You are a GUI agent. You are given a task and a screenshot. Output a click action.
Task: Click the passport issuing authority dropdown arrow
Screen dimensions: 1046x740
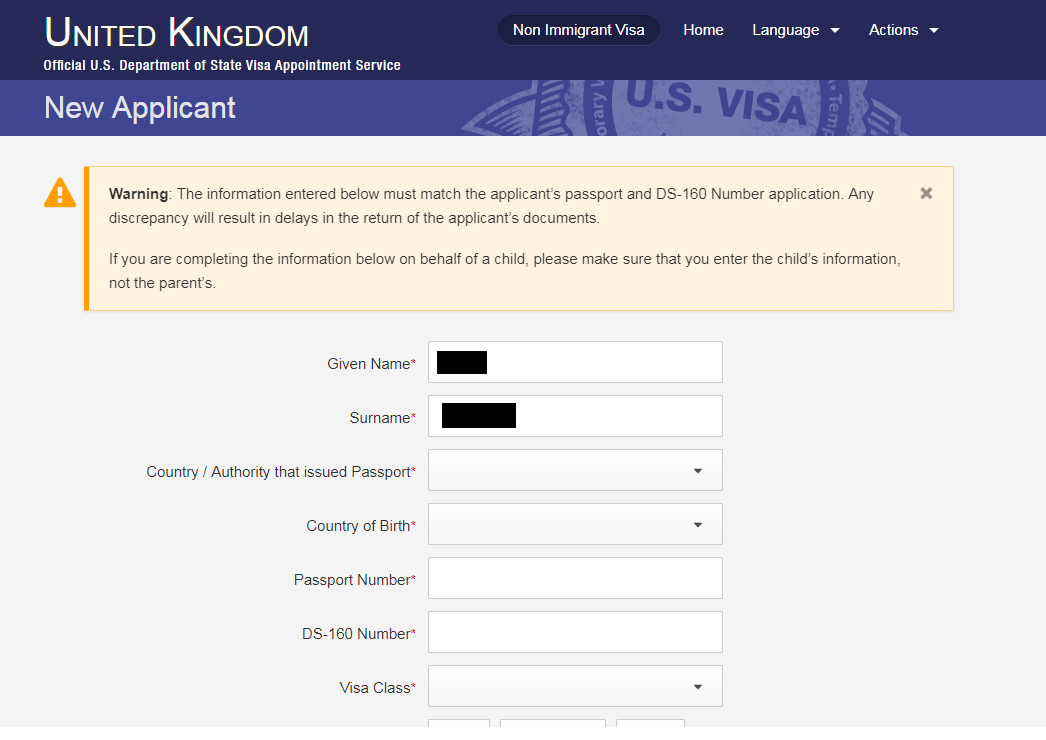point(698,471)
